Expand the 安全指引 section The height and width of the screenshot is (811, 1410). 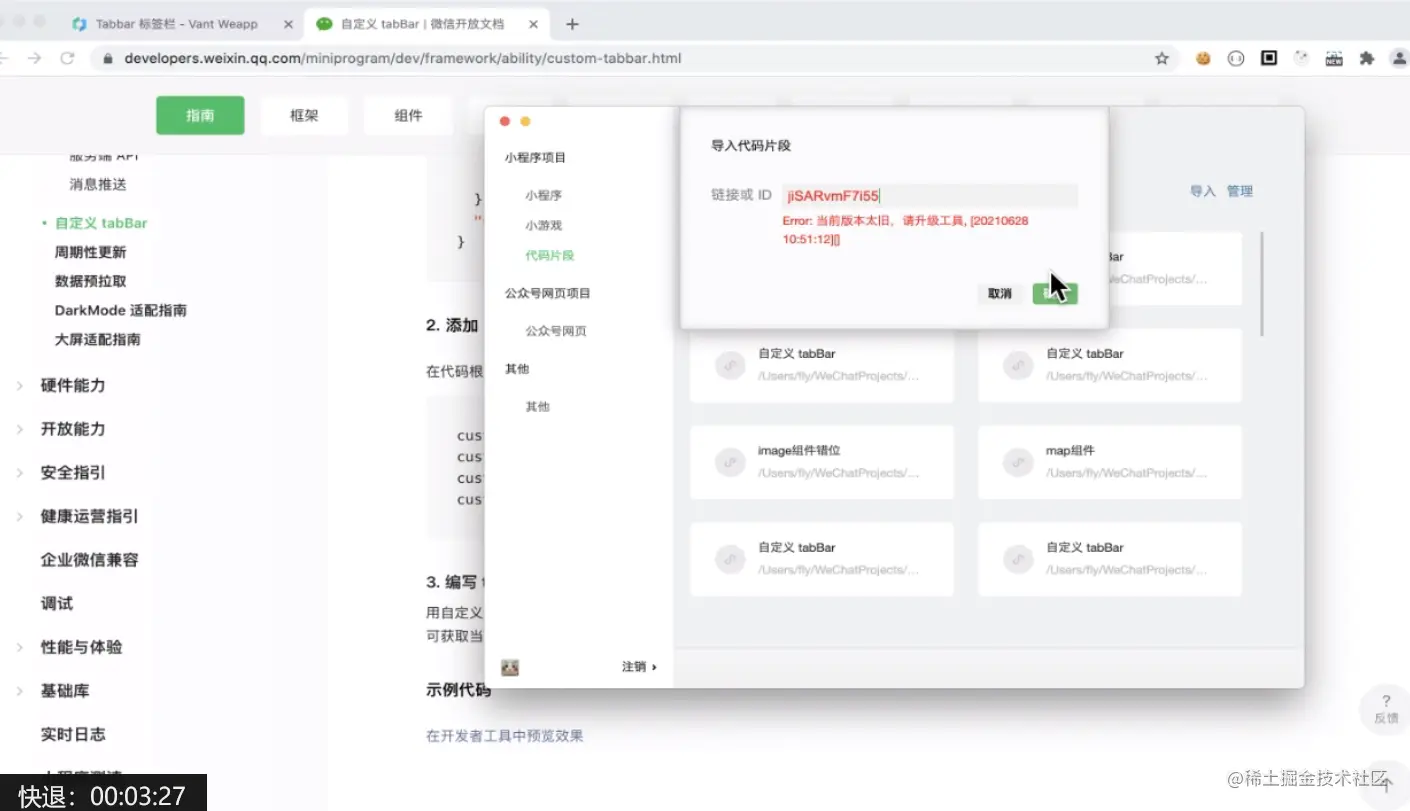[72, 472]
